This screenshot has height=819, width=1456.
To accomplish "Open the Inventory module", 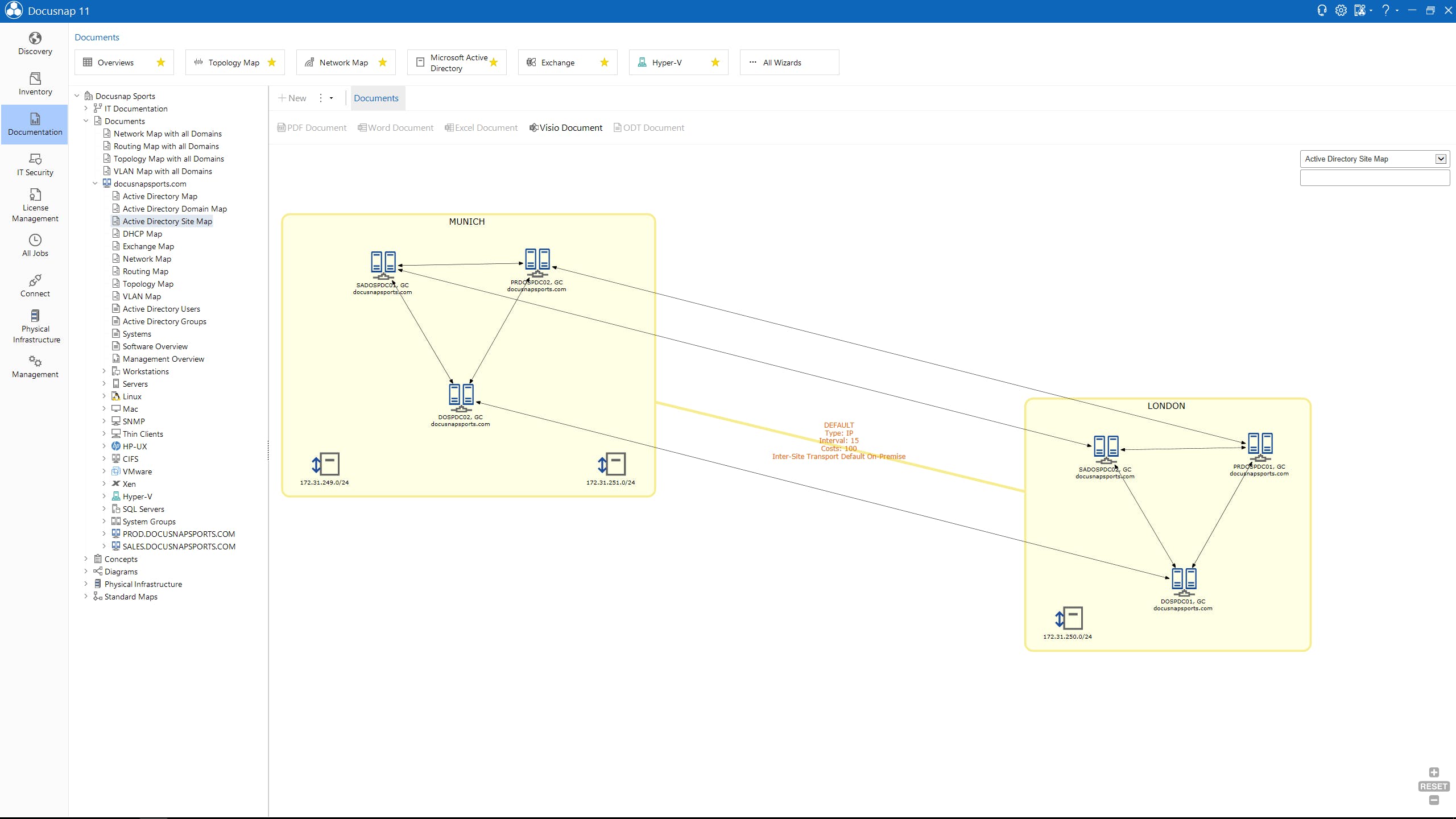I will coord(35,84).
